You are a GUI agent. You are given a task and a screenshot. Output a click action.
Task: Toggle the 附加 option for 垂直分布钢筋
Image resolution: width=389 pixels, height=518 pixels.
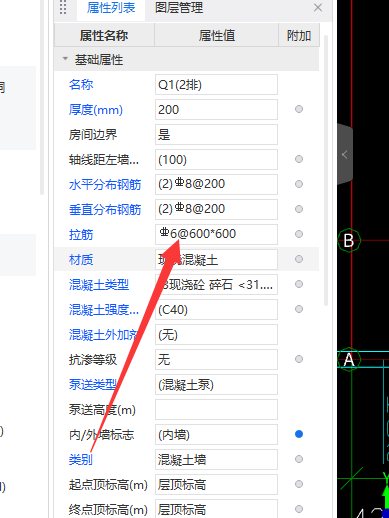299,209
